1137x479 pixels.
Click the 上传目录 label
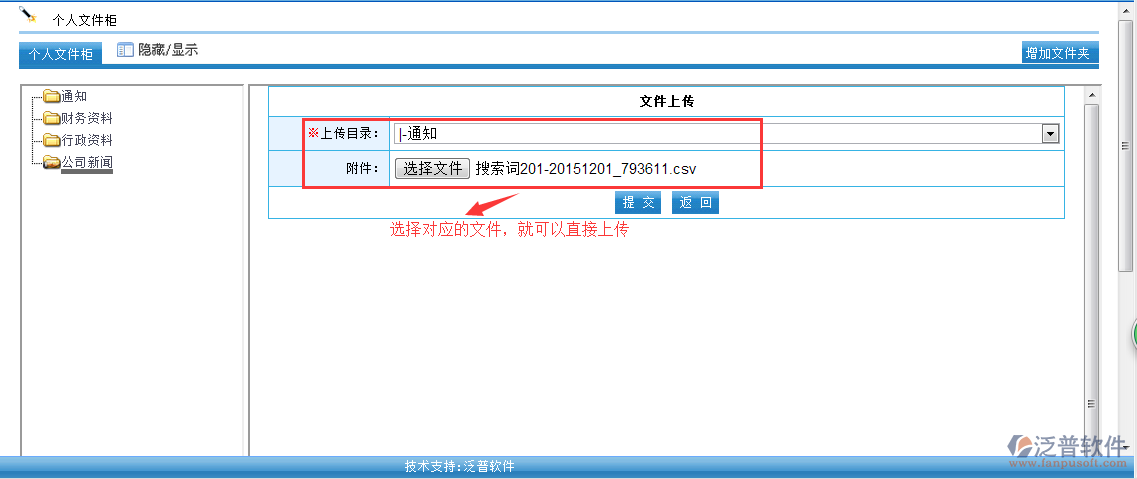pyautogui.click(x=350, y=133)
